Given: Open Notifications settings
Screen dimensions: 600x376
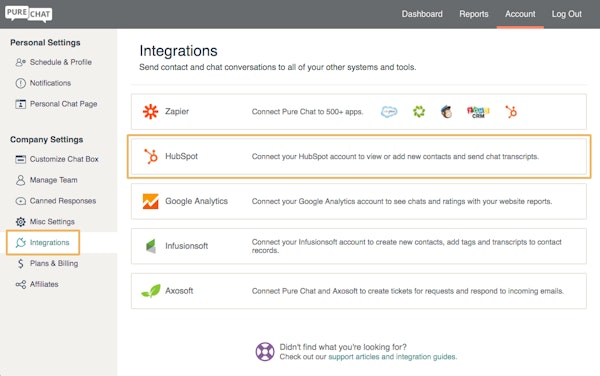Looking at the screenshot, I should coord(50,83).
